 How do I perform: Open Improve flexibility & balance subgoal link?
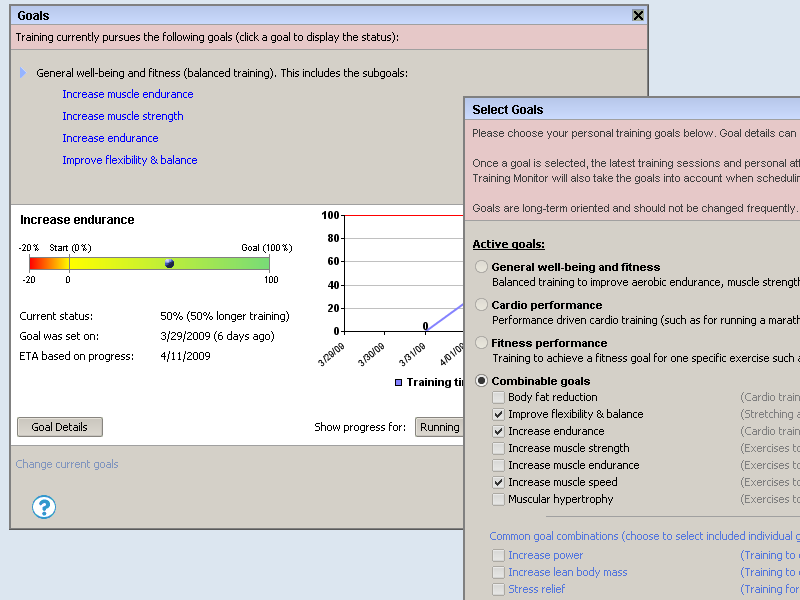pyautogui.click(x=129, y=160)
